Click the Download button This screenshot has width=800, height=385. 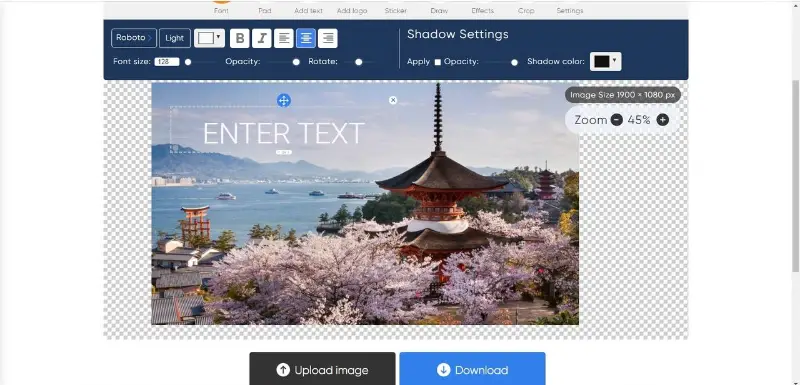[x=472, y=369]
